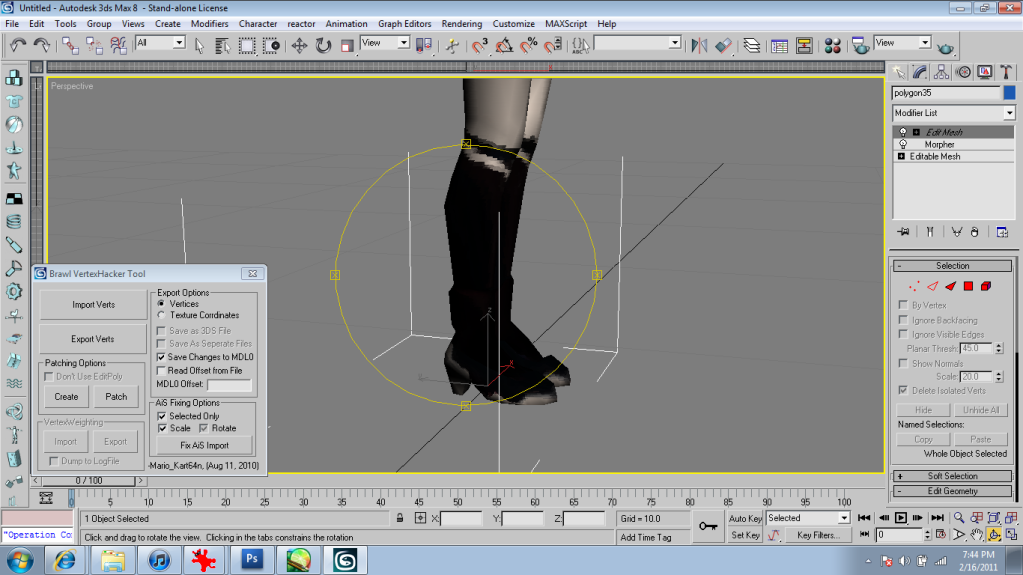Click the time slider 0 / 100

89,480
